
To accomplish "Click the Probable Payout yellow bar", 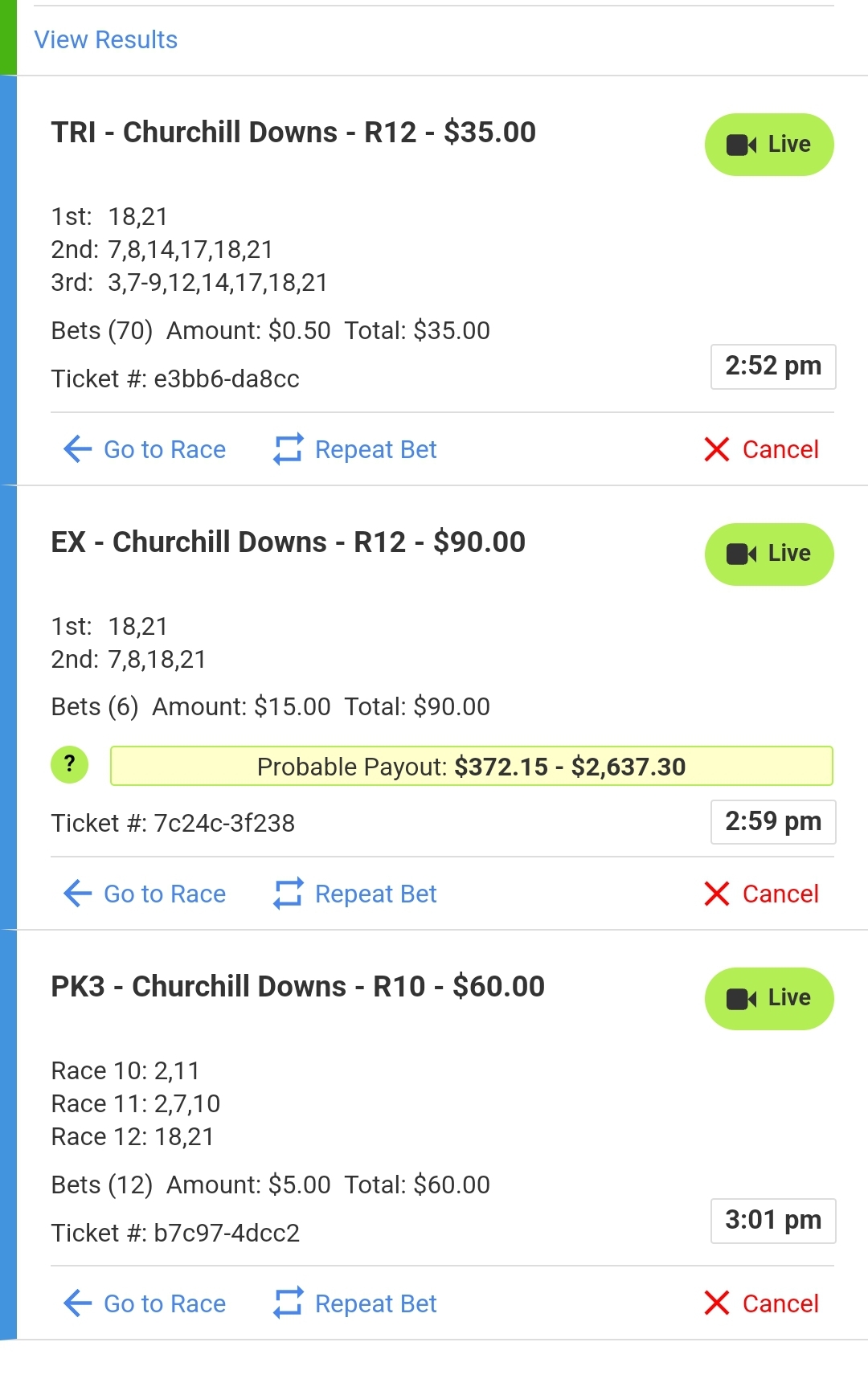I will click(x=471, y=766).
